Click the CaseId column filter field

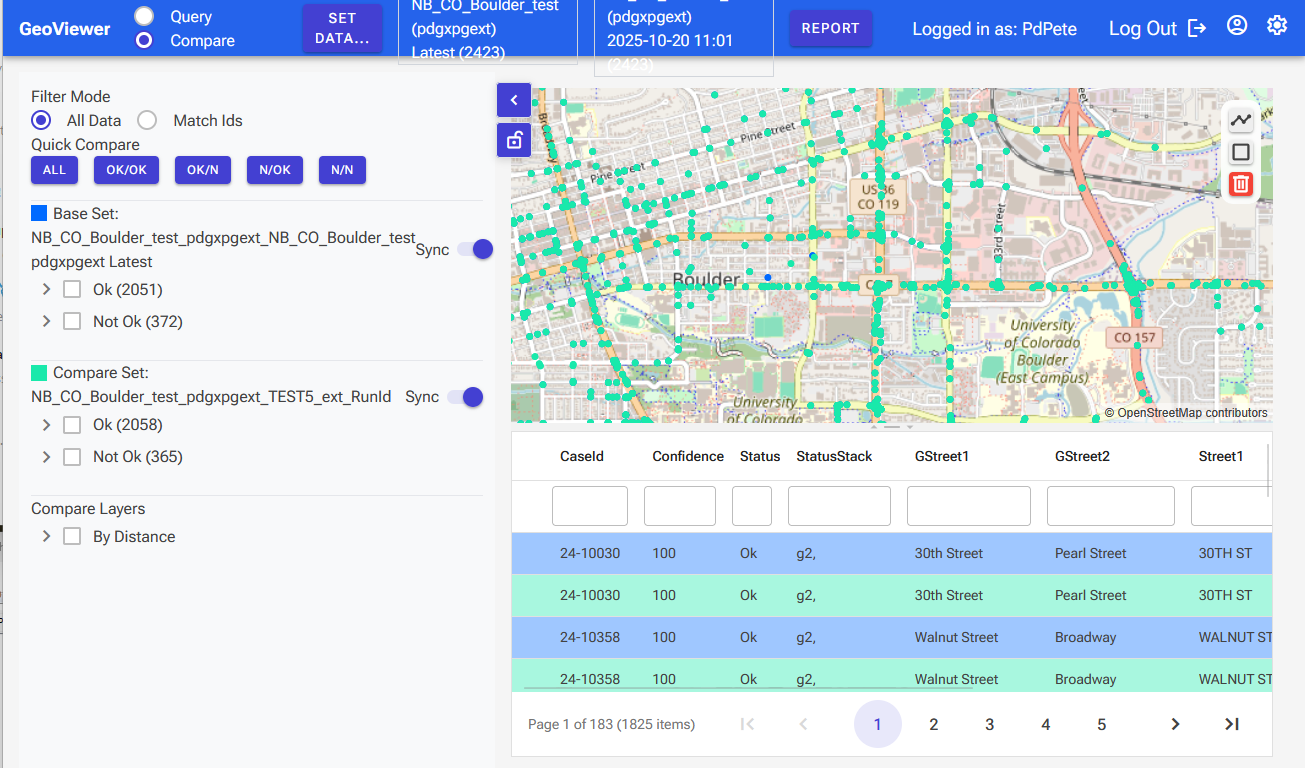[x=590, y=506]
